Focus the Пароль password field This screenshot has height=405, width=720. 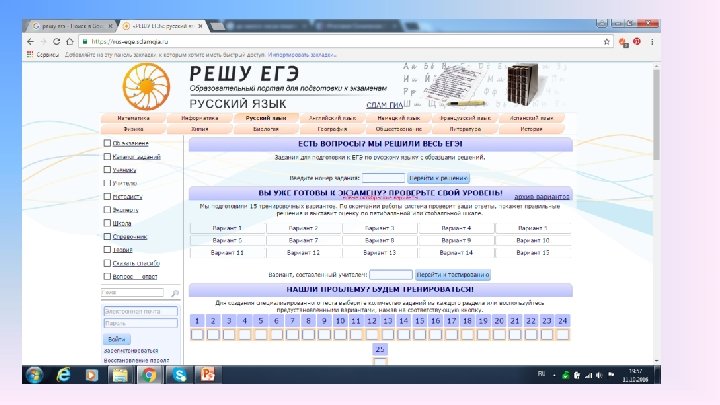pyautogui.click(x=141, y=323)
